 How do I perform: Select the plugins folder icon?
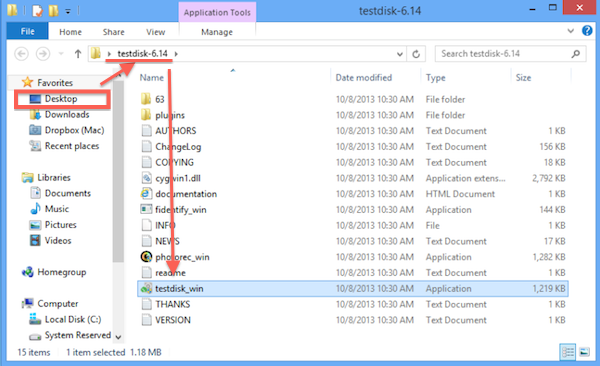pyautogui.click(x=146, y=115)
